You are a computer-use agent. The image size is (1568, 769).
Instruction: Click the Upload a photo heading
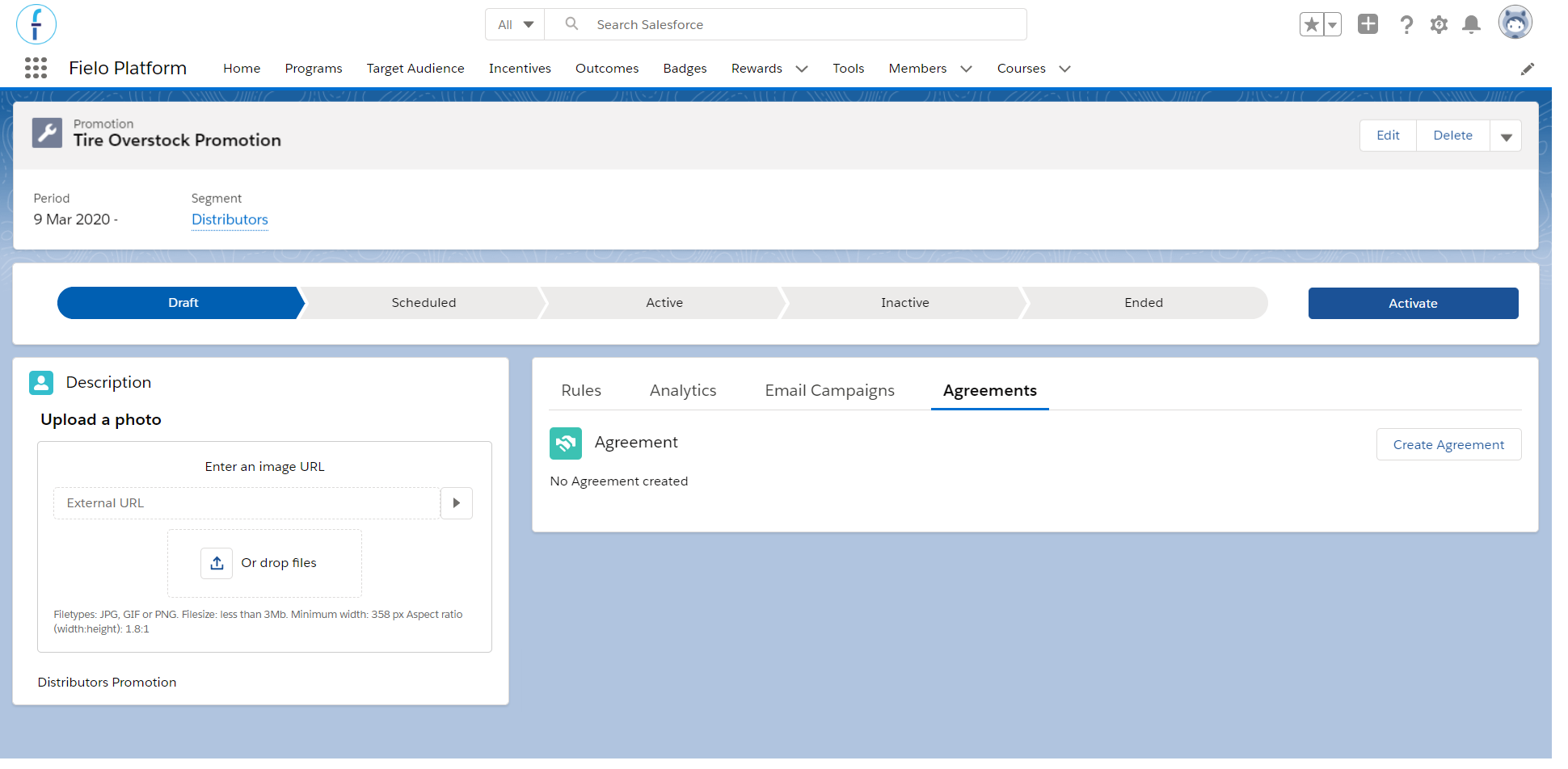(x=101, y=420)
